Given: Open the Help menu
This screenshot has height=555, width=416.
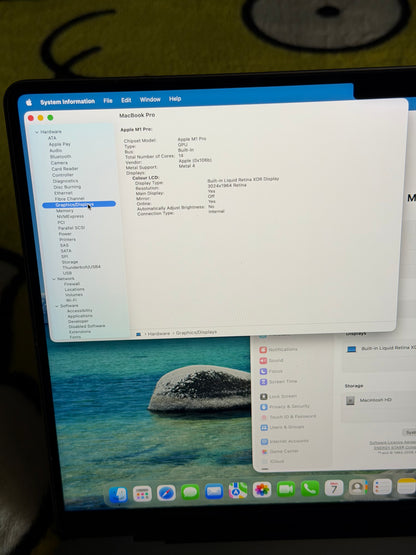Looking at the screenshot, I should point(175,99).
